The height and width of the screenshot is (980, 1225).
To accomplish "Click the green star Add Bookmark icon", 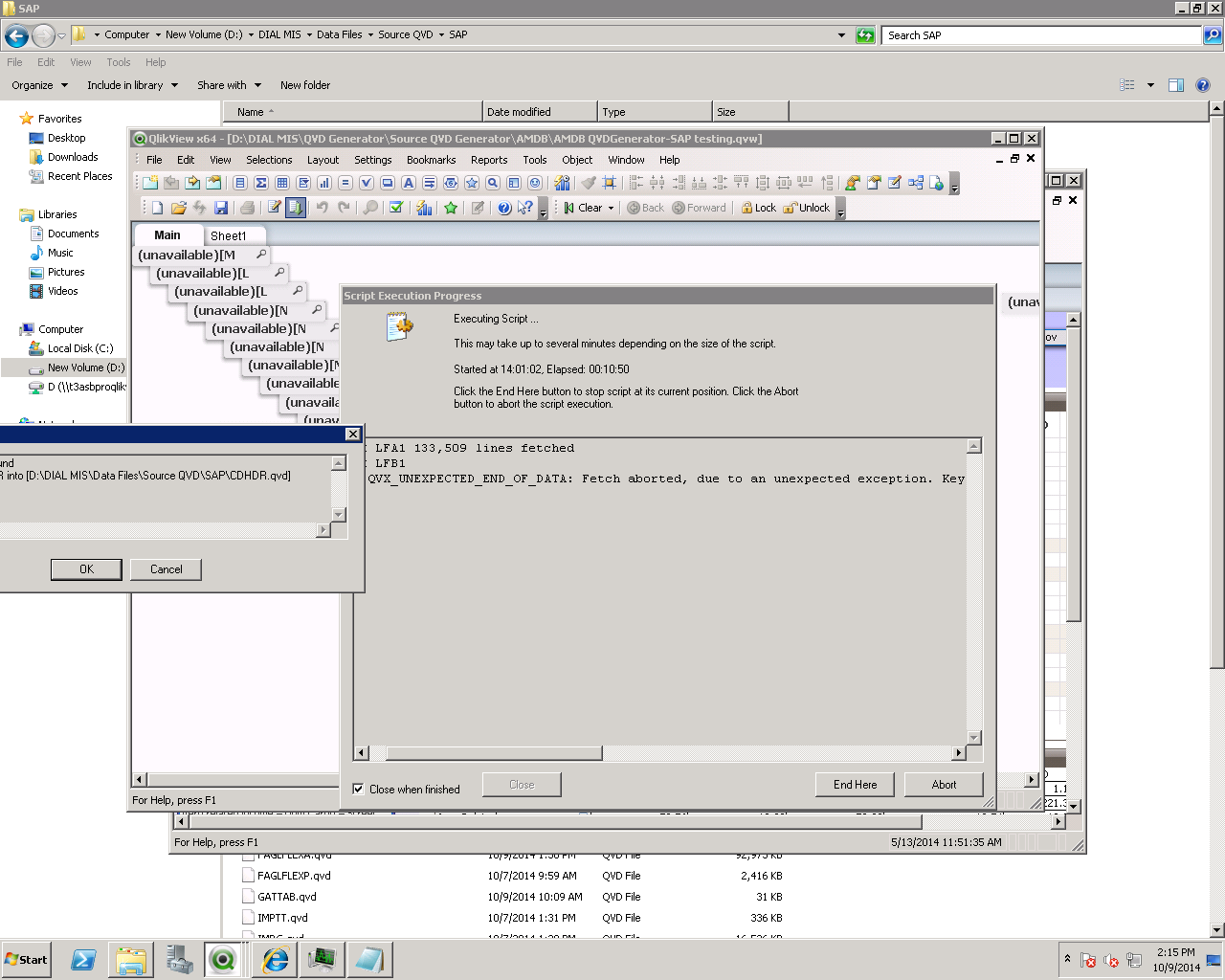I will tap(451, 208).
